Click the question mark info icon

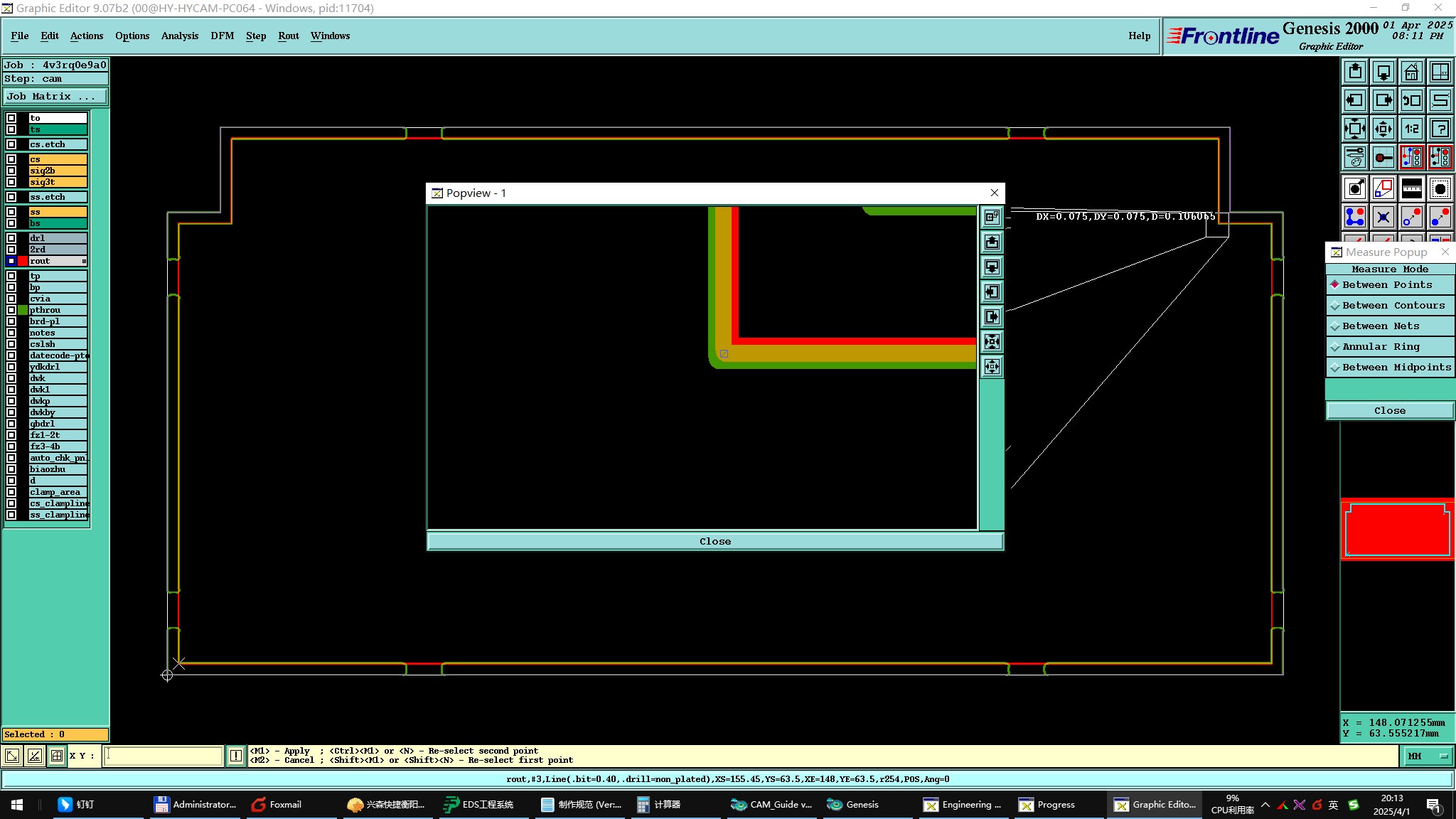(x=1440, y=129)
